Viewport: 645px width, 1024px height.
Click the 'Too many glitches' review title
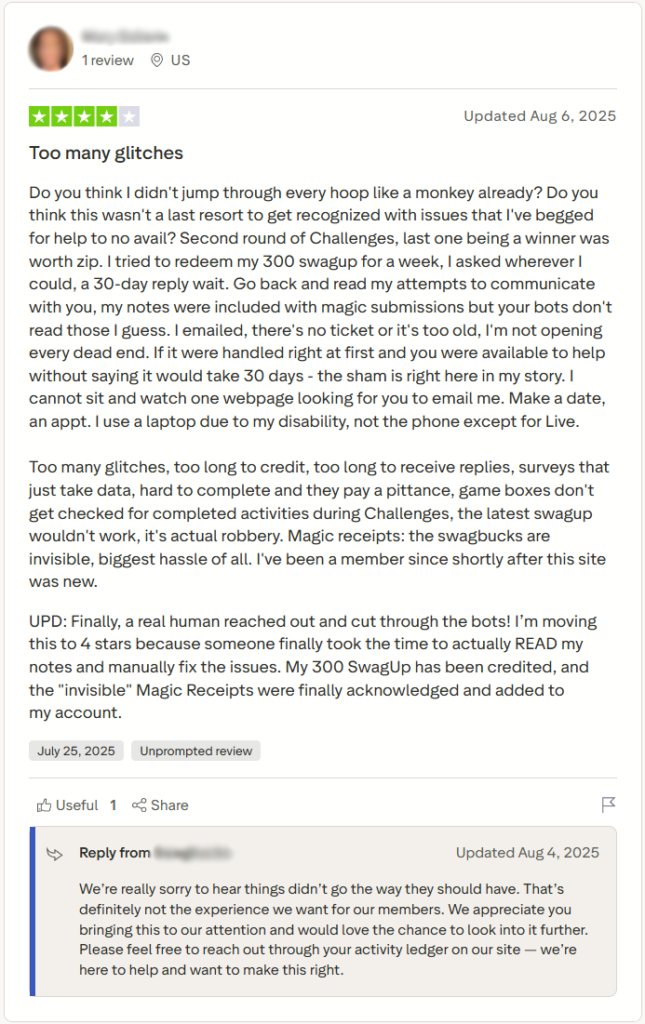106,153
